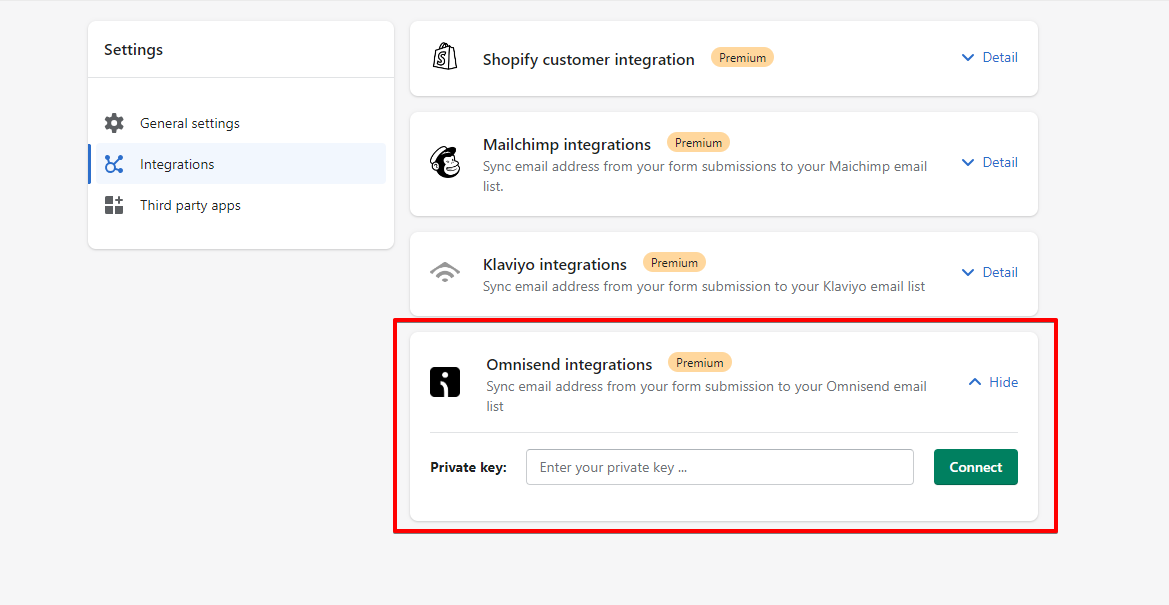Expand Shopify customer integration Detail
Image resolution: width=1169 pixels, height=605 pixels.
(x=989, y=57)
